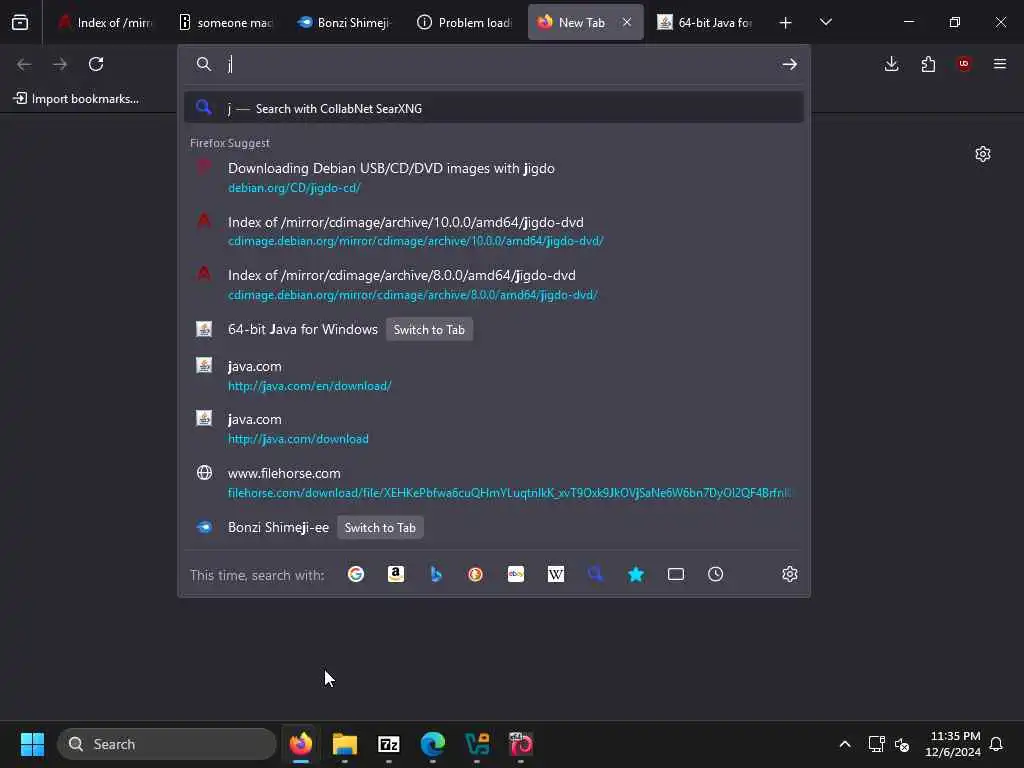This screenshot has width=1024, height=768.
Task: Open Firefox View from the tab strip
Action: 20,22
